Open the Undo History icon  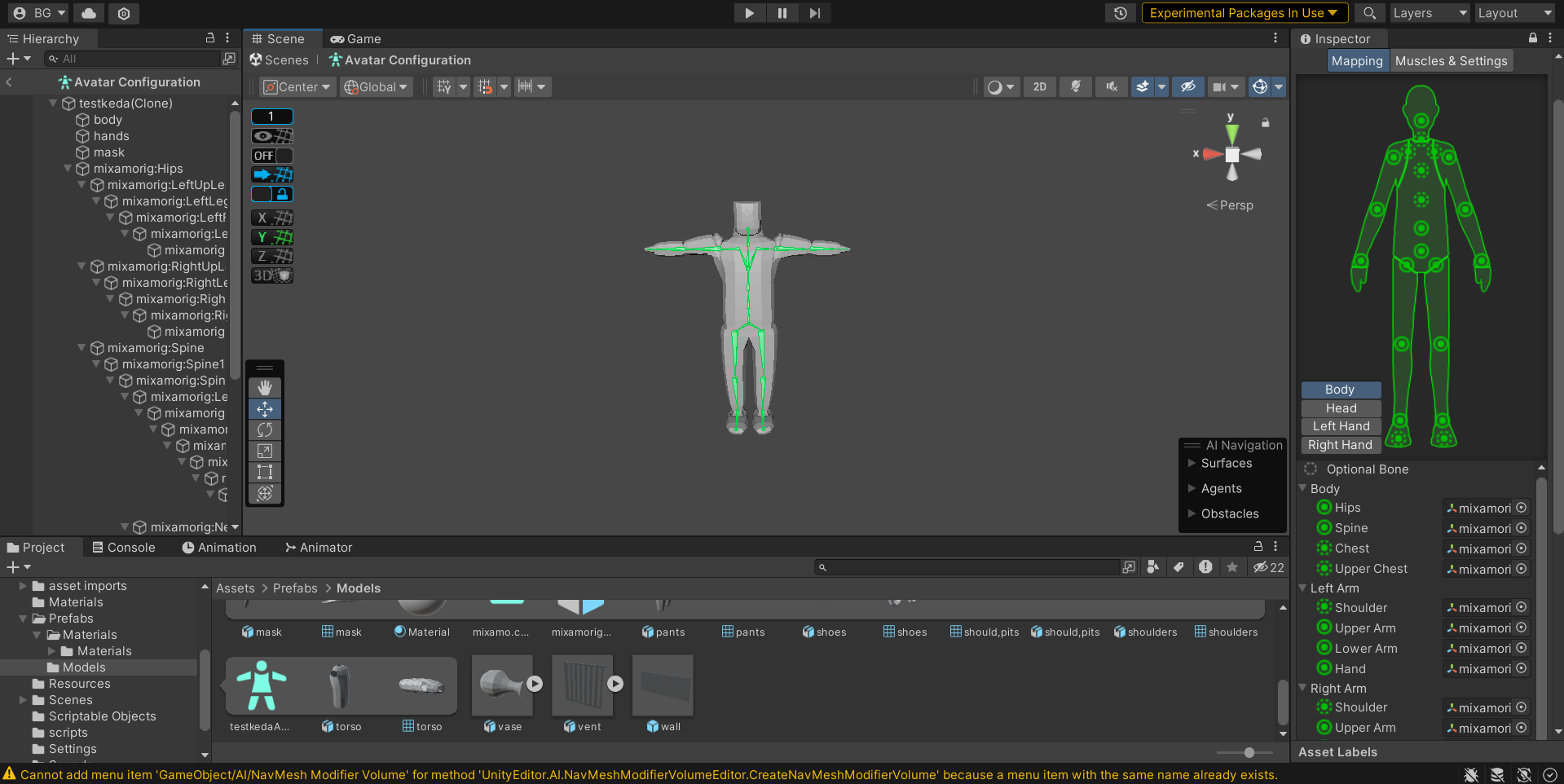pos(1121,13)
